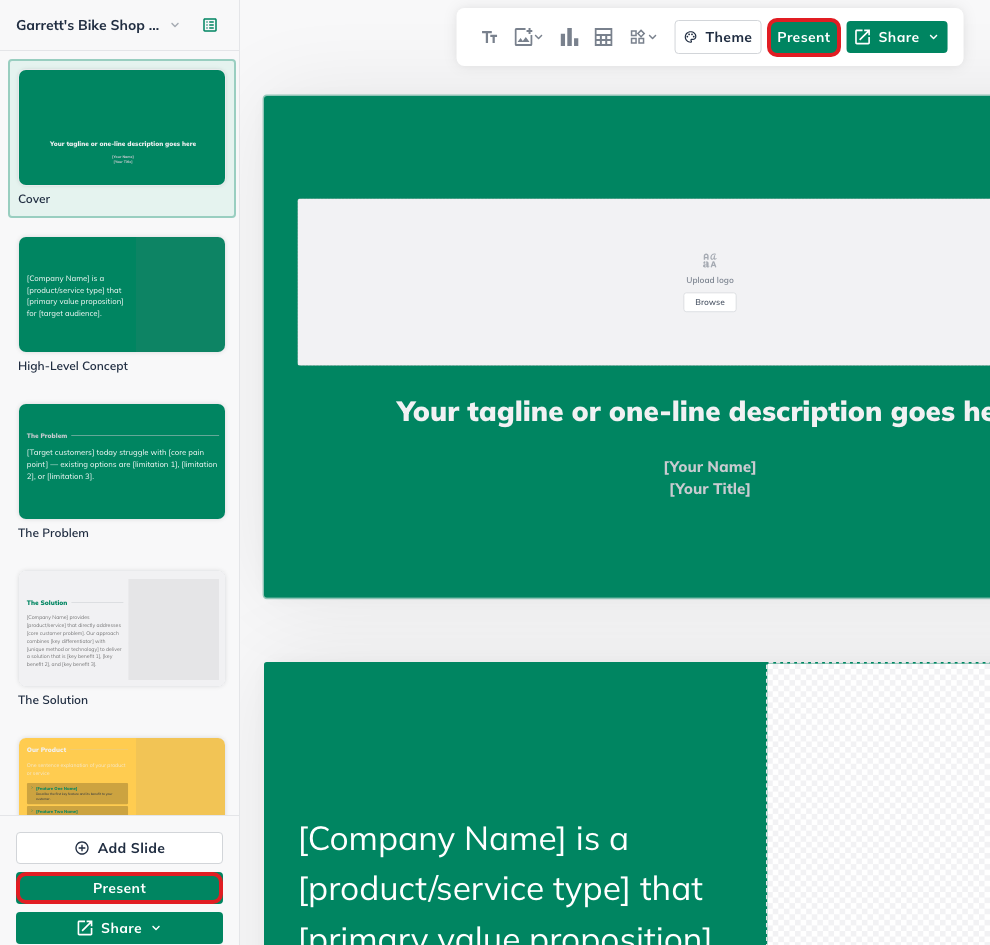Click the Cover slide label
The width and height of the screenshot is (990, 945).
[x=34, y=199]
